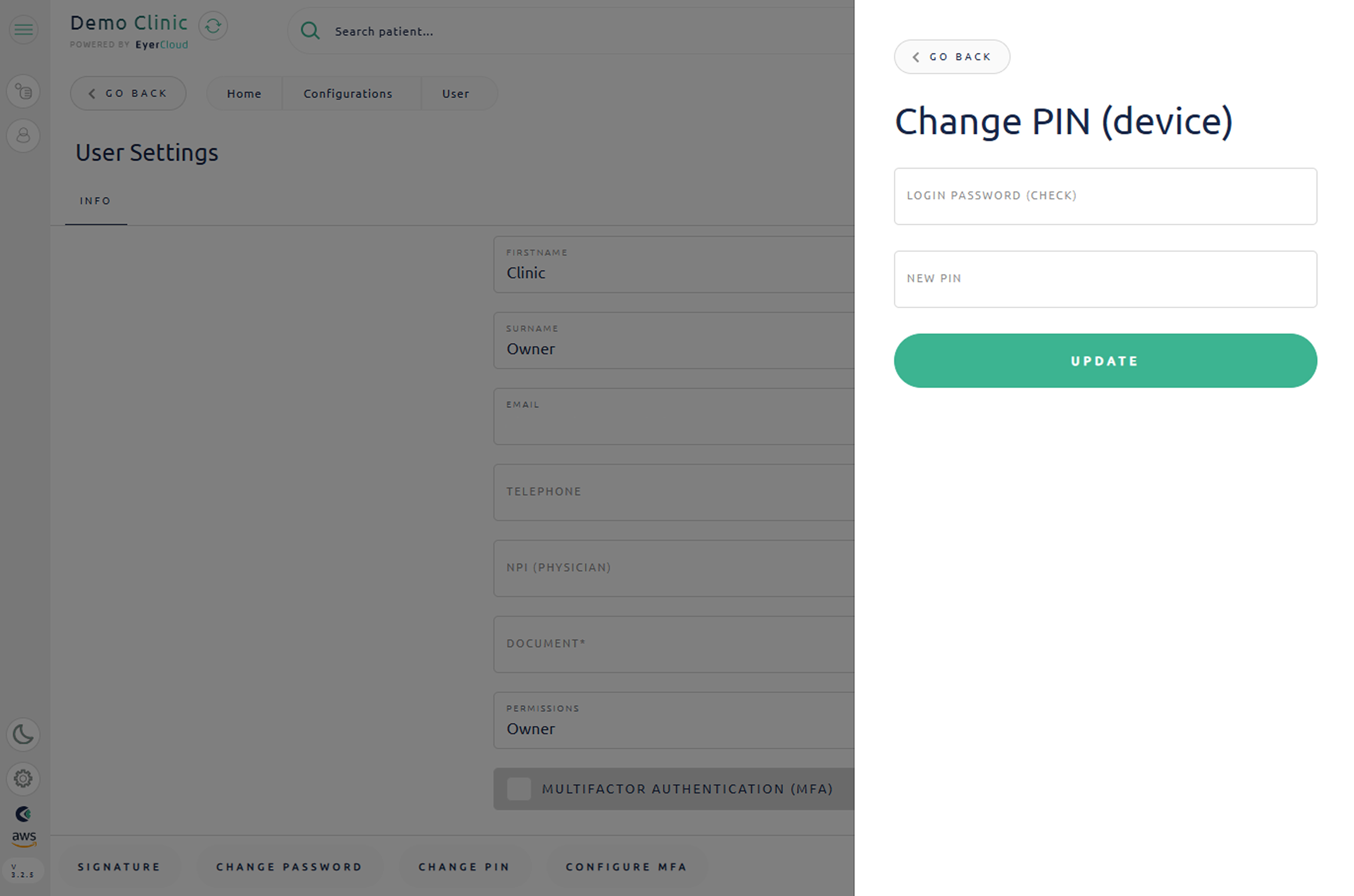
Task: Open the hamburger menu icon
Action: point(23,29)
